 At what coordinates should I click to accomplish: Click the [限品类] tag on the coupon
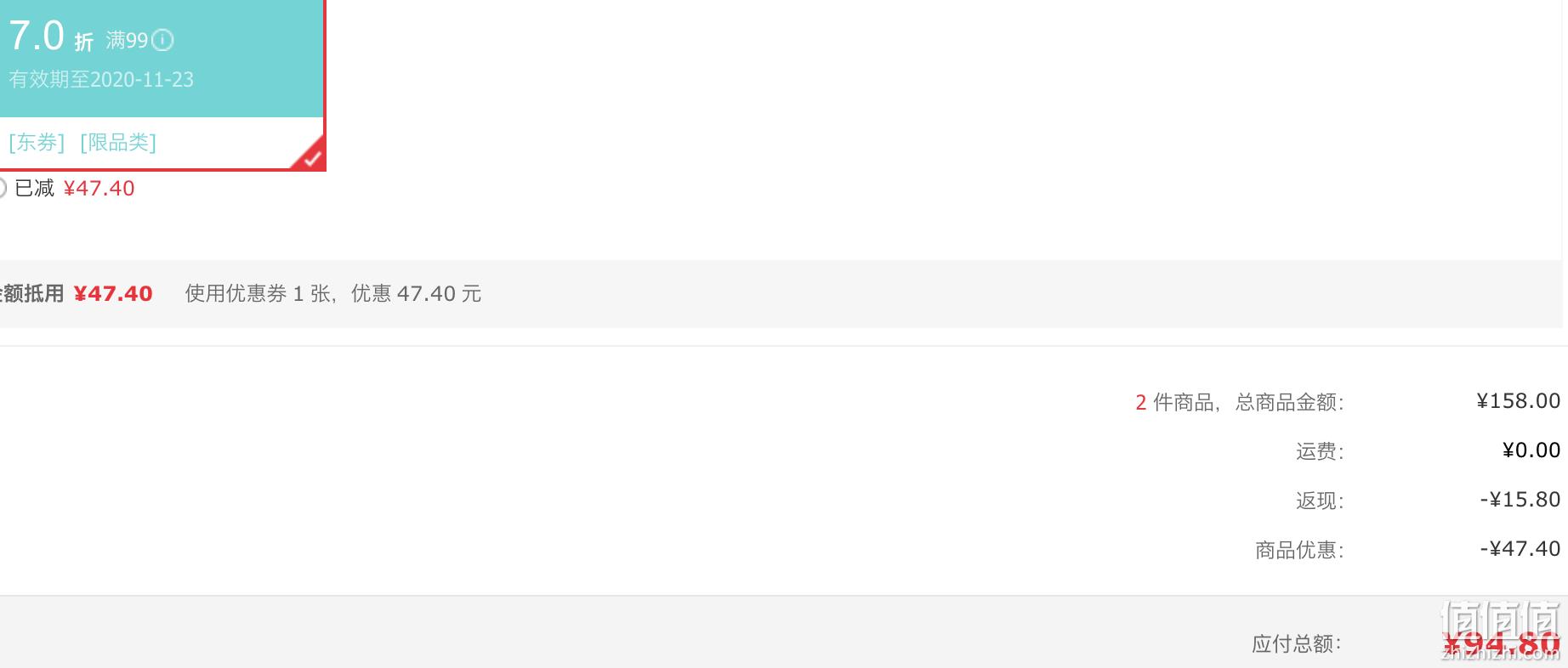coord(118,142)
